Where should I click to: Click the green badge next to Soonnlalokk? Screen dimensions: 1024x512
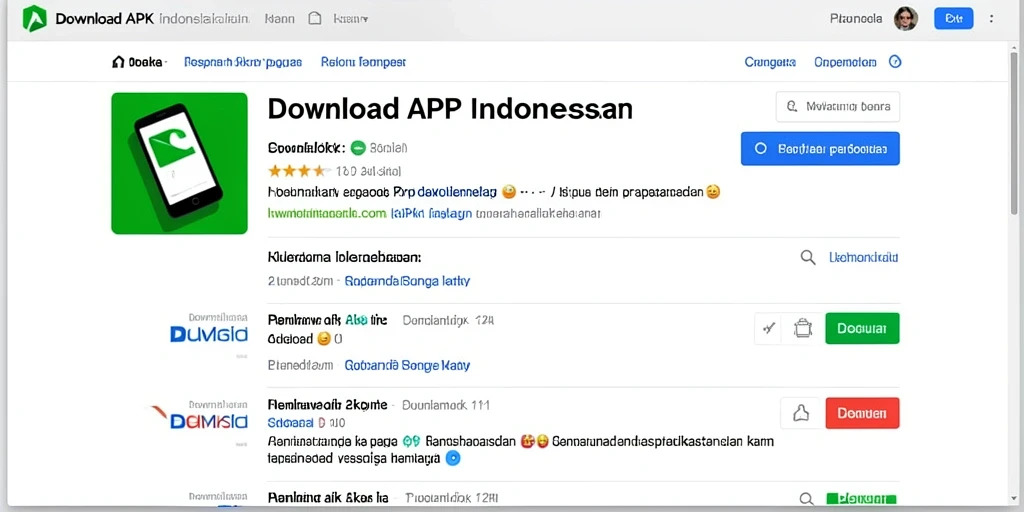pos(358,148)
